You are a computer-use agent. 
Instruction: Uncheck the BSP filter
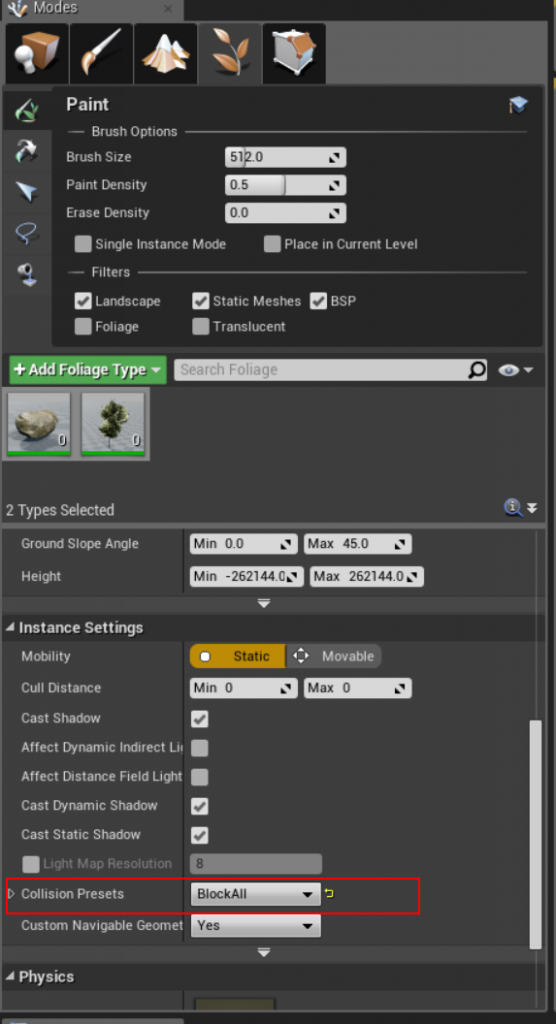pyautogui.click(x=318, y=301)
